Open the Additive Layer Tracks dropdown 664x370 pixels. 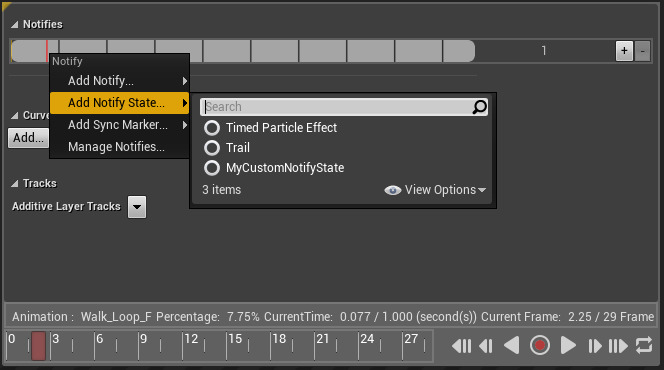pos(137,207)
